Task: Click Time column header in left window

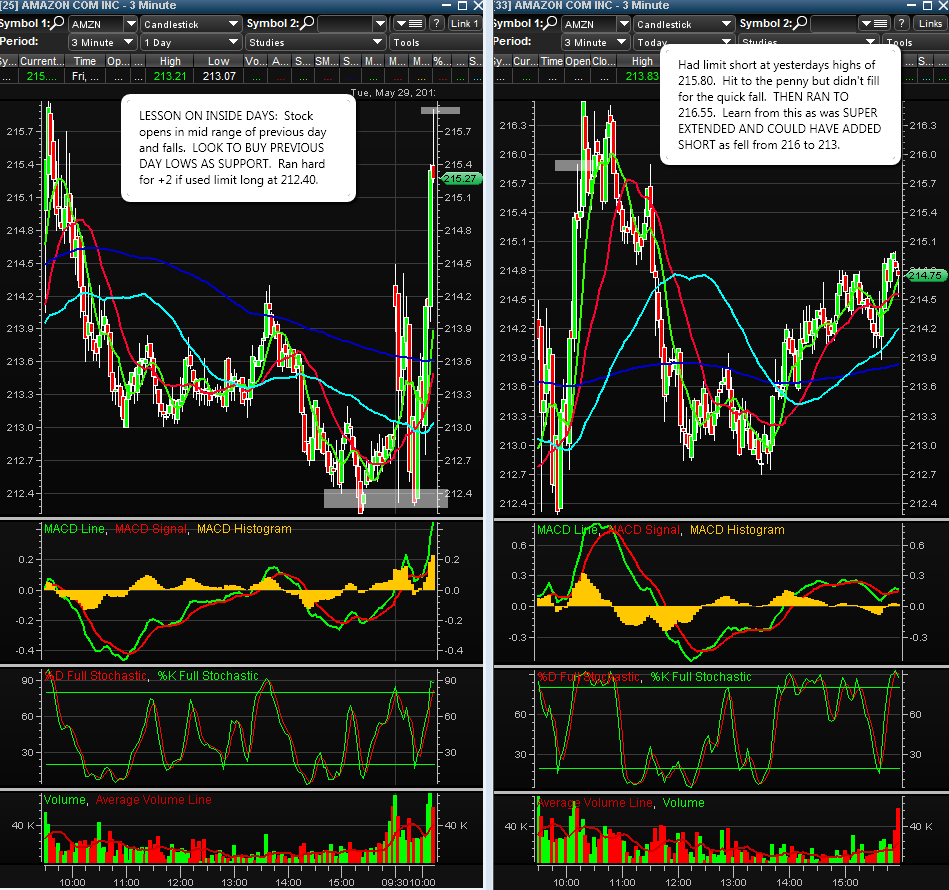Action: click(85, 61)
